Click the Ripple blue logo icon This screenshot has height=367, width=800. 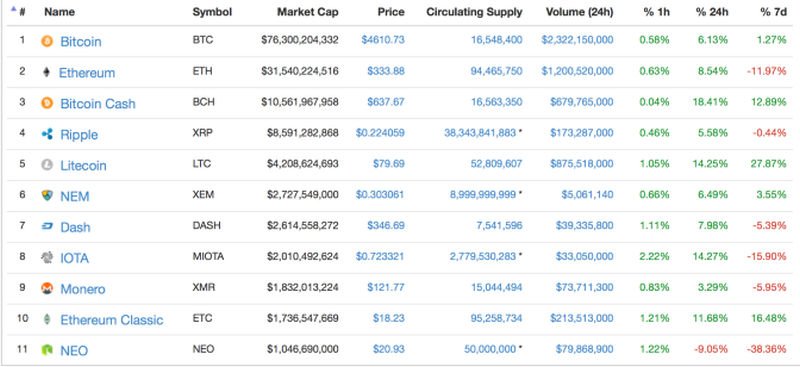click(x=47, y=134)
